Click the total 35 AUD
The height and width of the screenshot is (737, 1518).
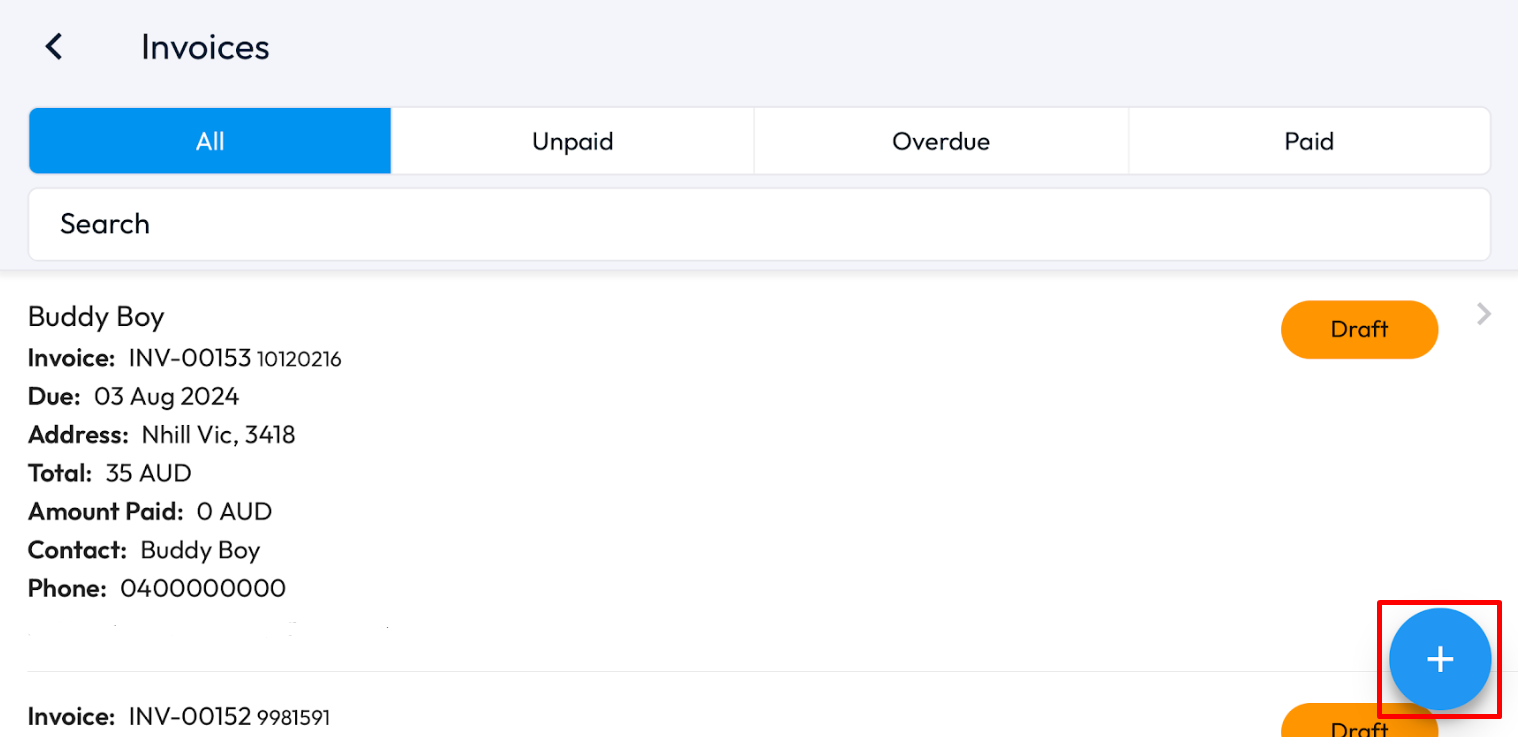[x=149, y=473]
